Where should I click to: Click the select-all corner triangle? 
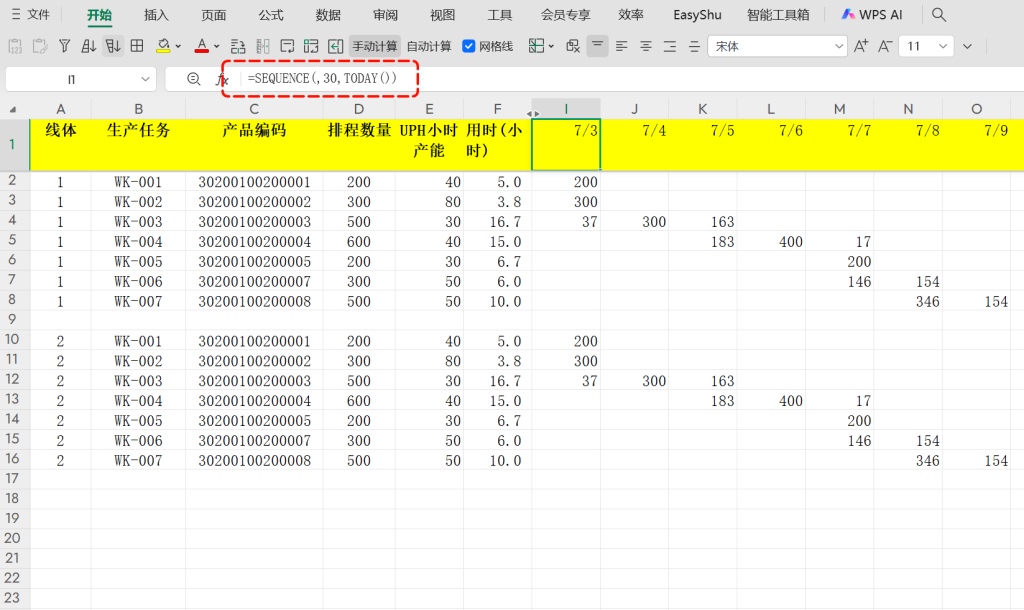pos(12,109)
